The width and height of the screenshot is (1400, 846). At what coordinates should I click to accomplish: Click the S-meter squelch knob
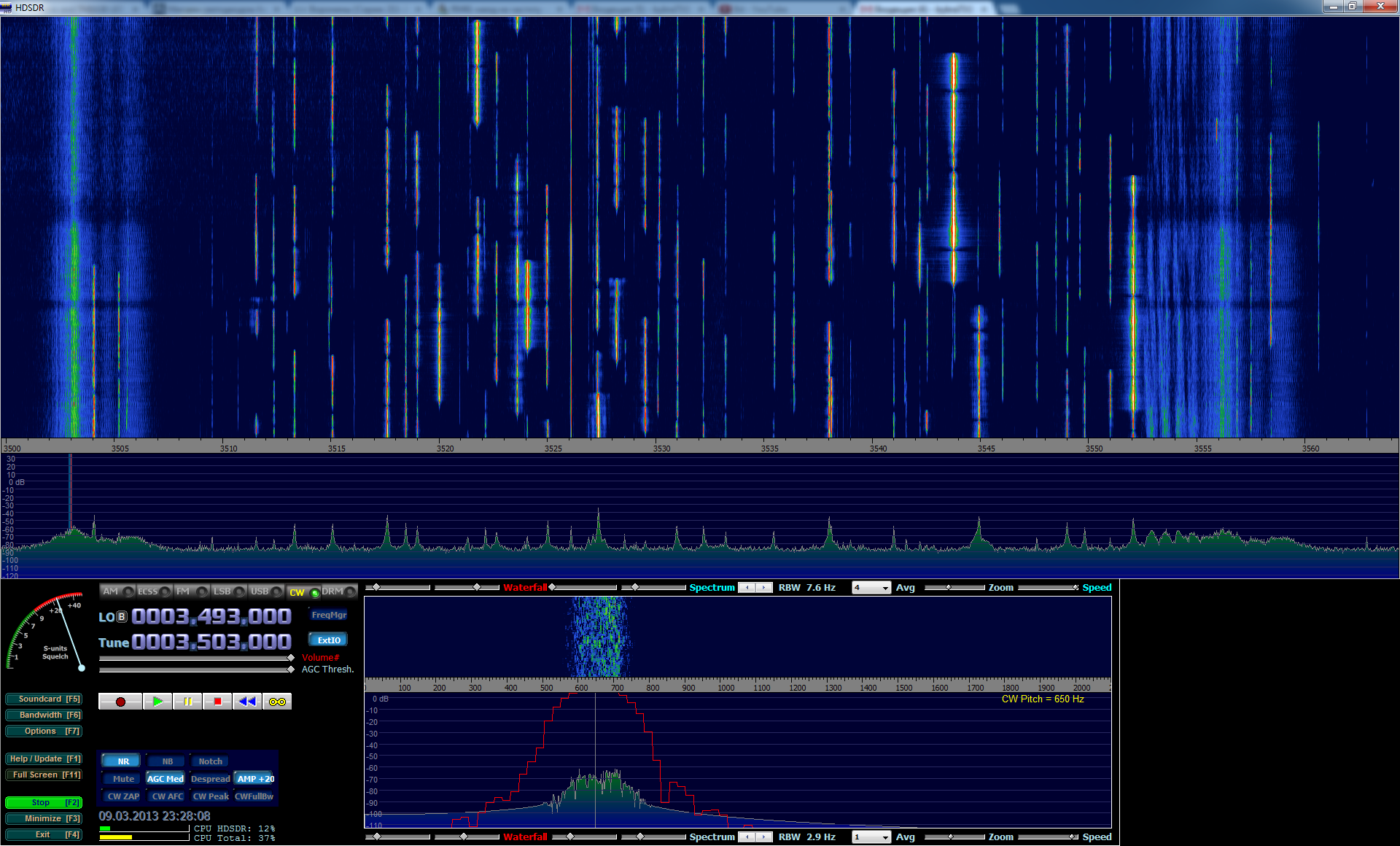click(82, 668)
